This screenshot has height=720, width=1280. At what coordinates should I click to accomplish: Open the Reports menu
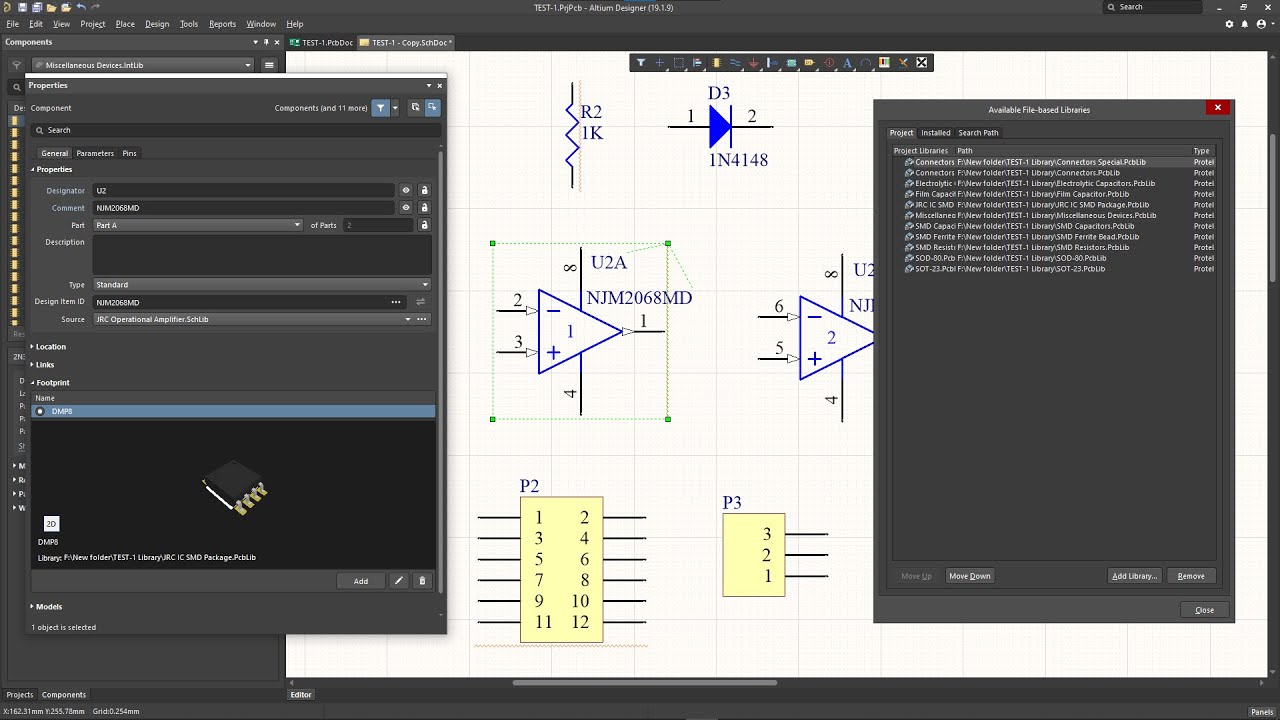click(222, 24)
